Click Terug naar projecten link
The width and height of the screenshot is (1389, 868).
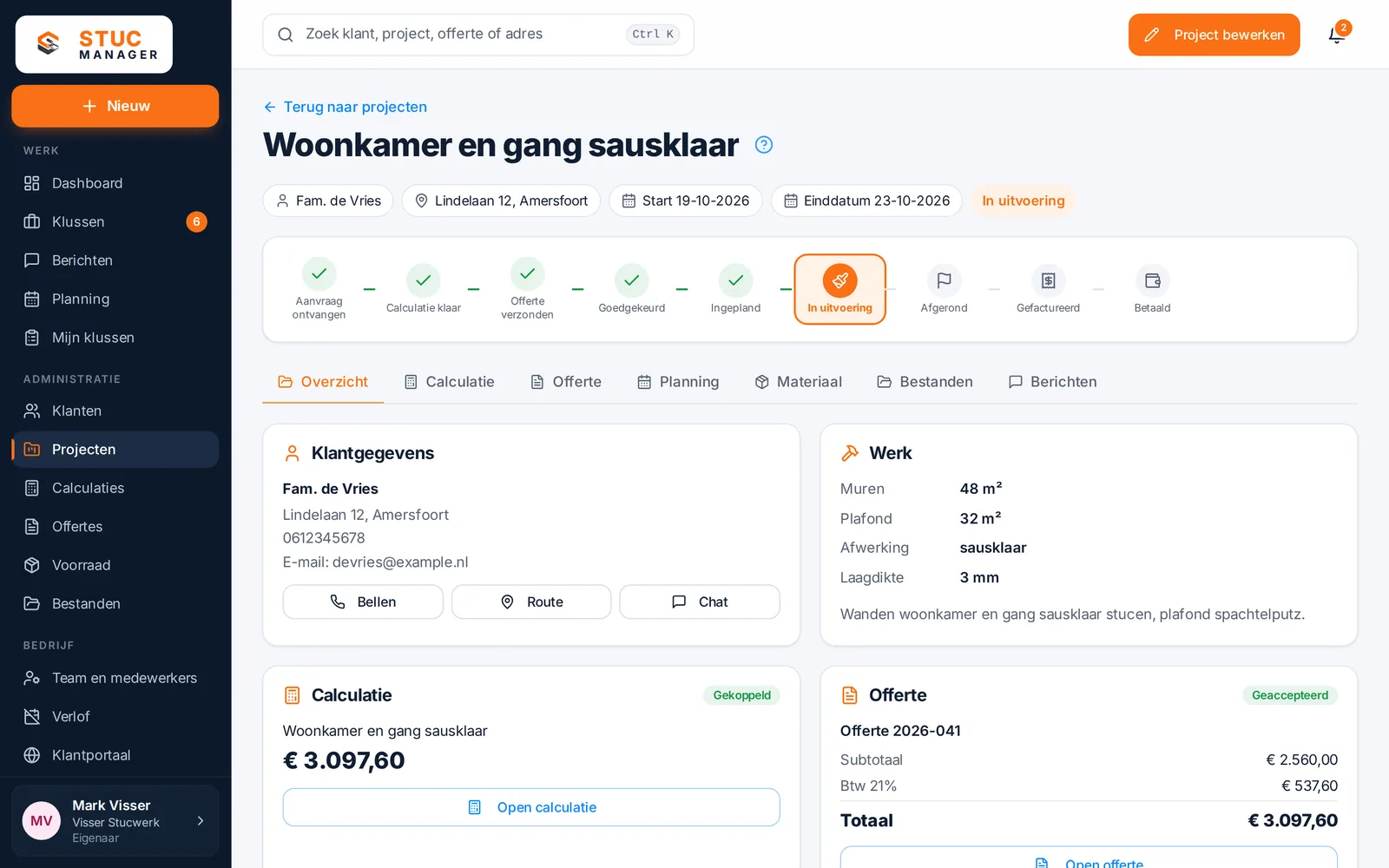coord(346,107)
